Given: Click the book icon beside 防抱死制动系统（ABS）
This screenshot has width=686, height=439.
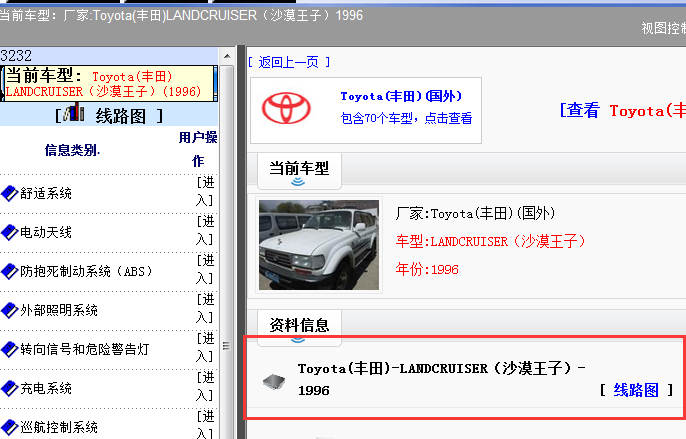Looking at the screenshot, I should click(9, 271).
